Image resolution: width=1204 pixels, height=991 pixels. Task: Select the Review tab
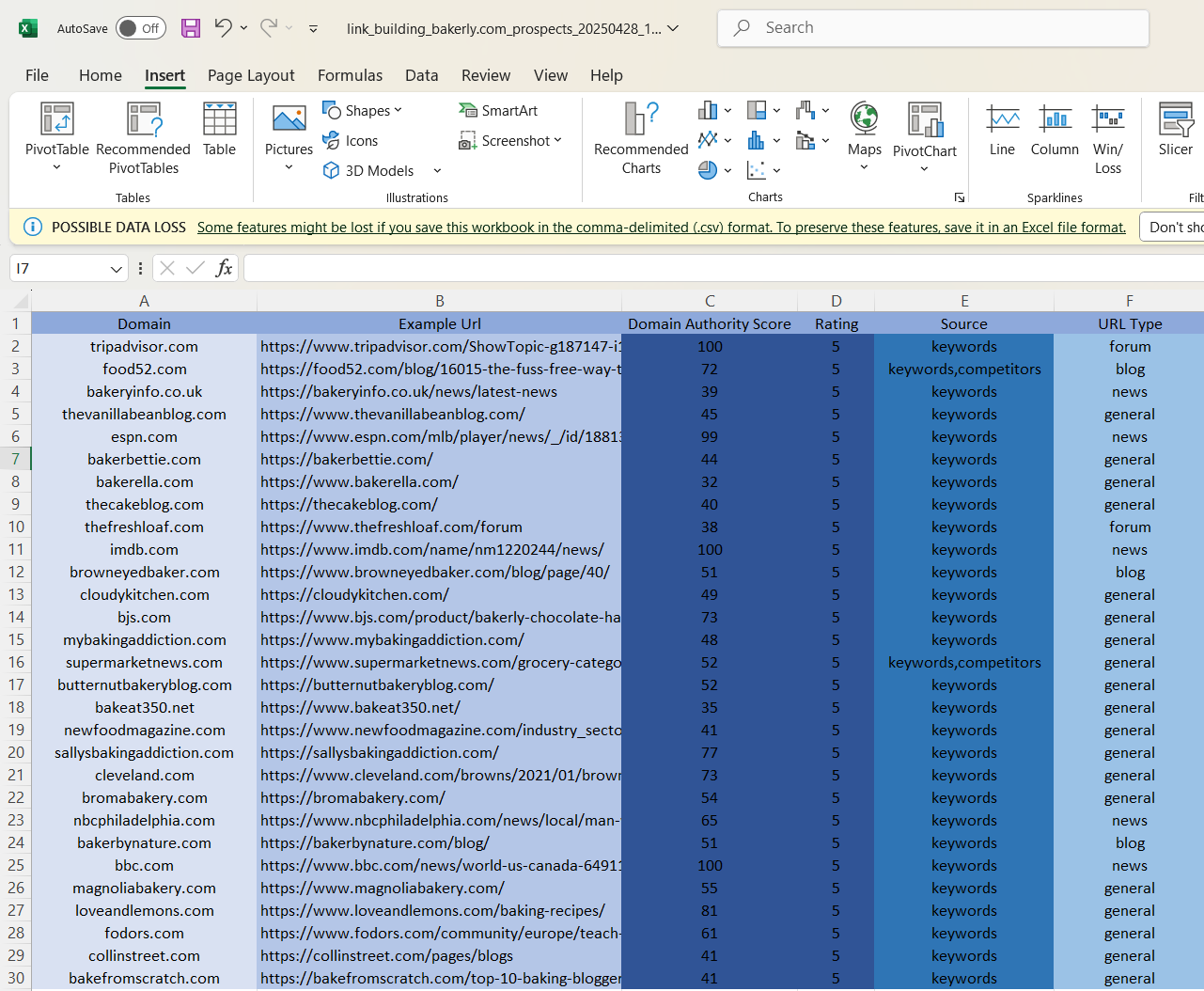pyautogui.click(x=486, y=75)
